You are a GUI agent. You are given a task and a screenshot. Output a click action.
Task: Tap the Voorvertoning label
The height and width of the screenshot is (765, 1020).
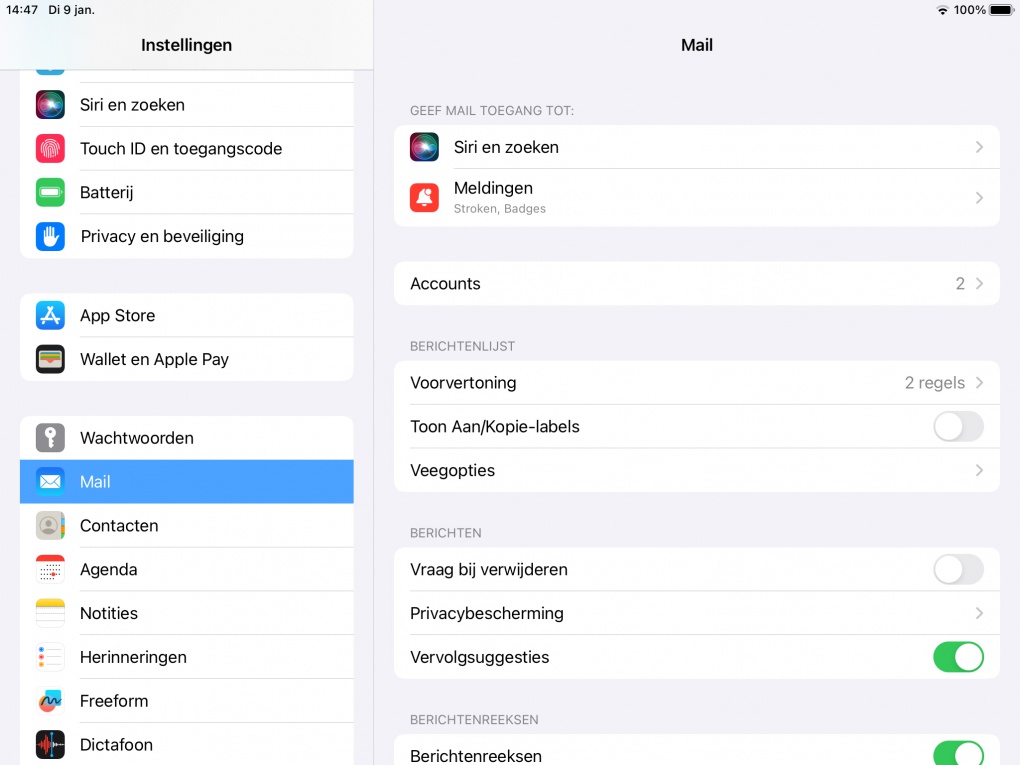(x=463, y=382)
